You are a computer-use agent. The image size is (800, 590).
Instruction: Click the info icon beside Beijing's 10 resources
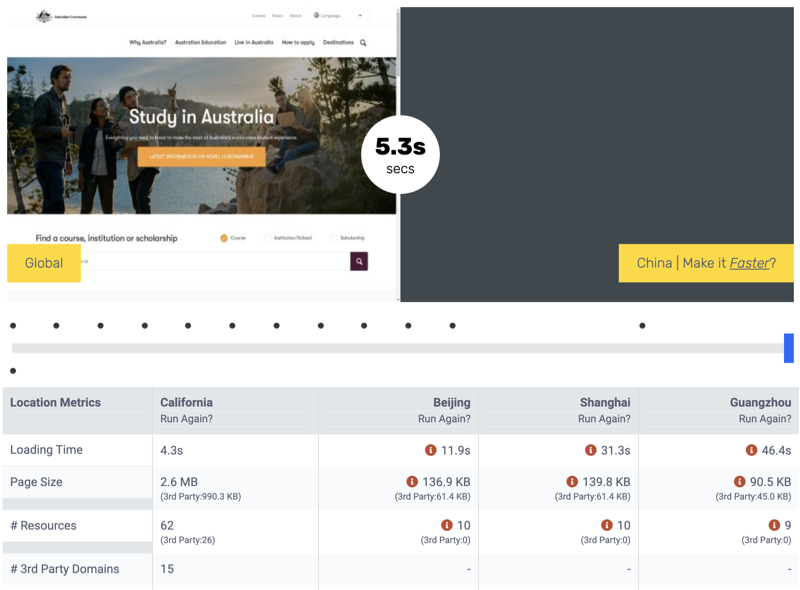click(x=446, y=525)
